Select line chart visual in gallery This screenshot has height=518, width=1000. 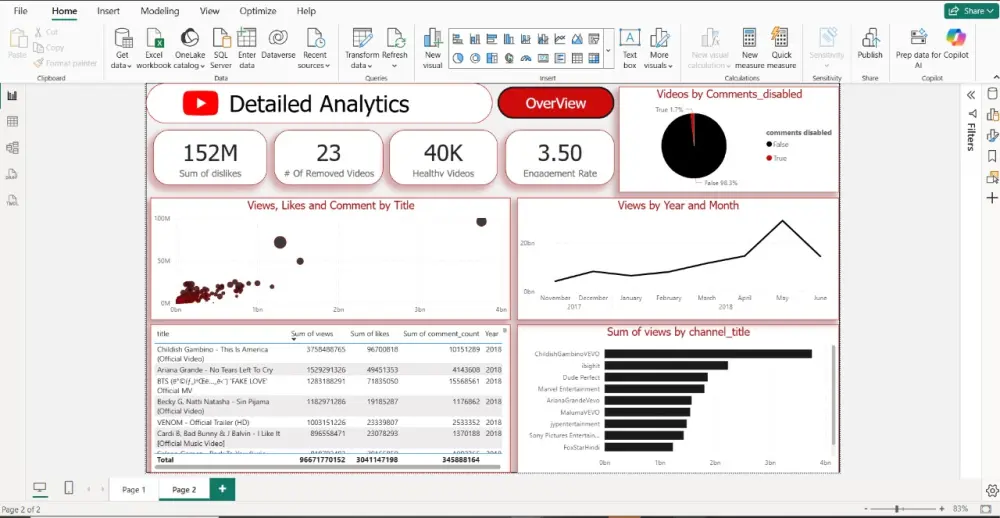click(560, 39)
